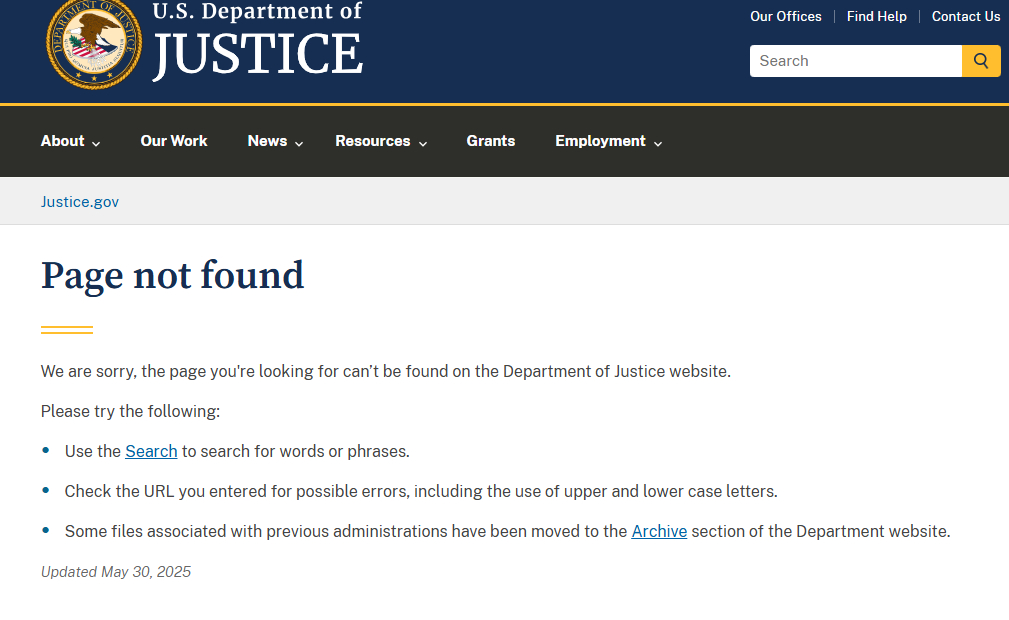Screen dimensions: 1009x620
Task: Click the U.S. Department of Justice wordmark
Action: point(257,41)
